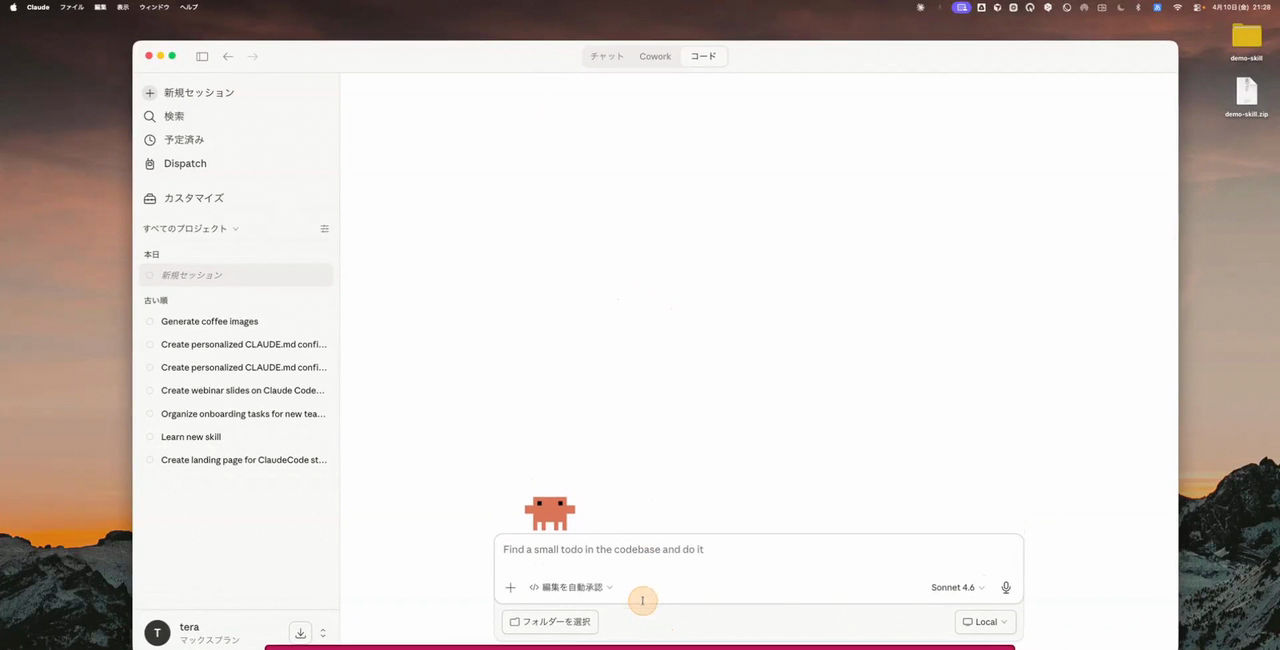This screenshot has height=650, width=1280.
Task: Open Dispatch in the sidebar
Action: point(185,163)
